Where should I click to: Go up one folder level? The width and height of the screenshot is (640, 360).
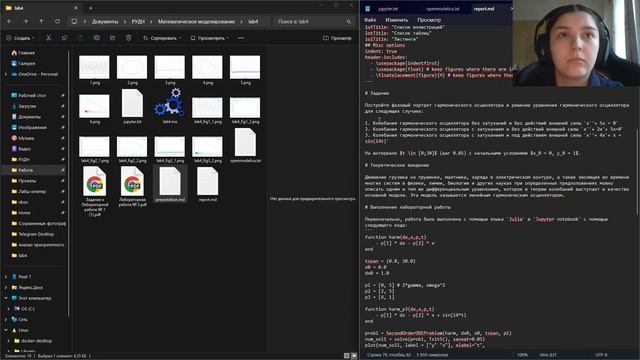pos(41,21)
